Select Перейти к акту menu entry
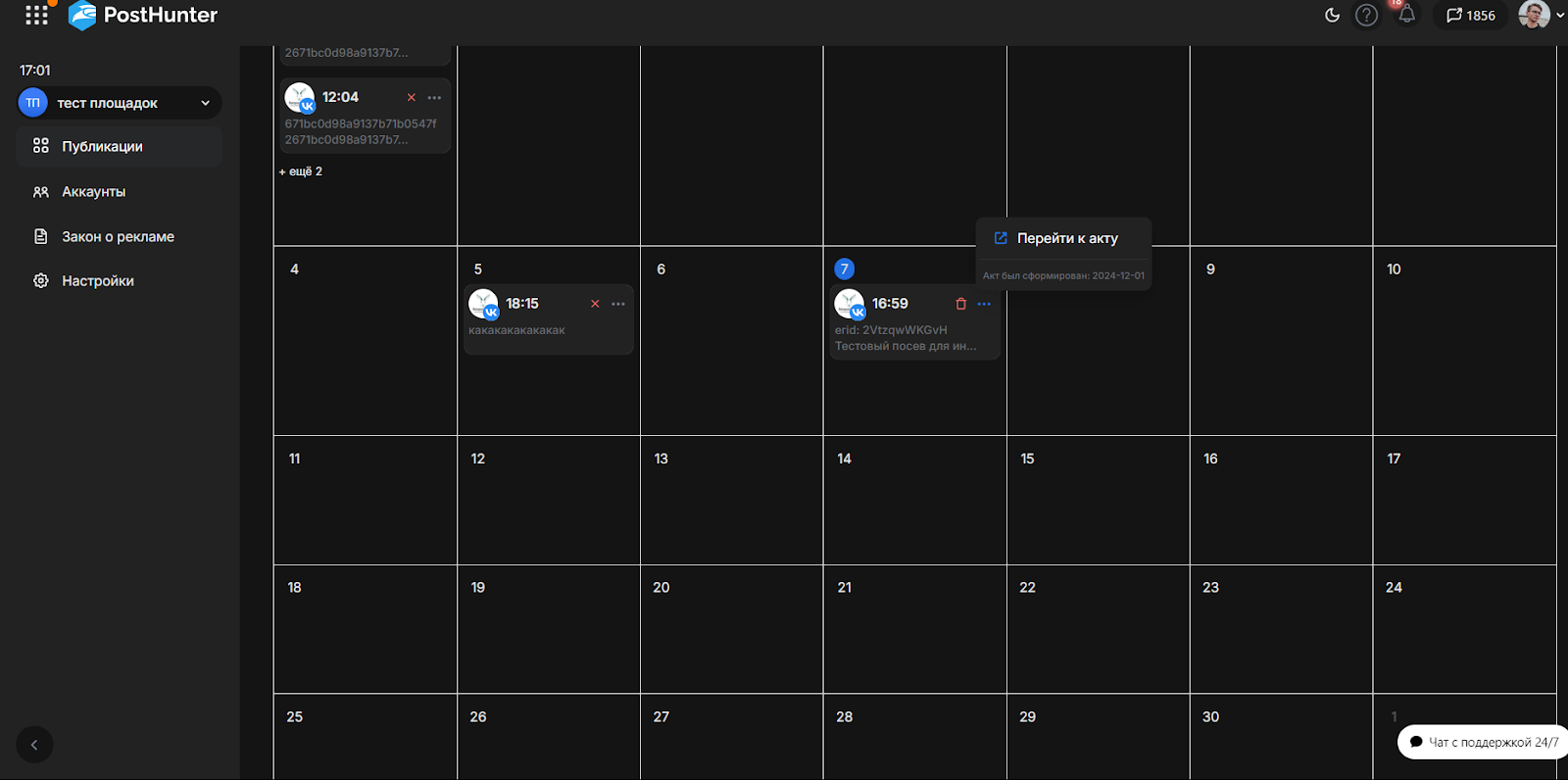The height and width of the screenshot is (780, 1568). (1063, 238)
